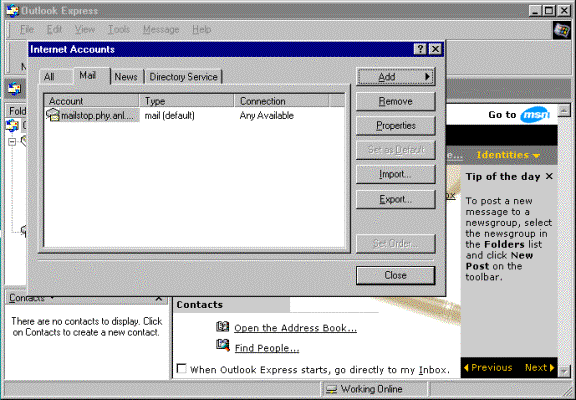
Task: Sort by the Account column header
Action: (x=92, y=101)
